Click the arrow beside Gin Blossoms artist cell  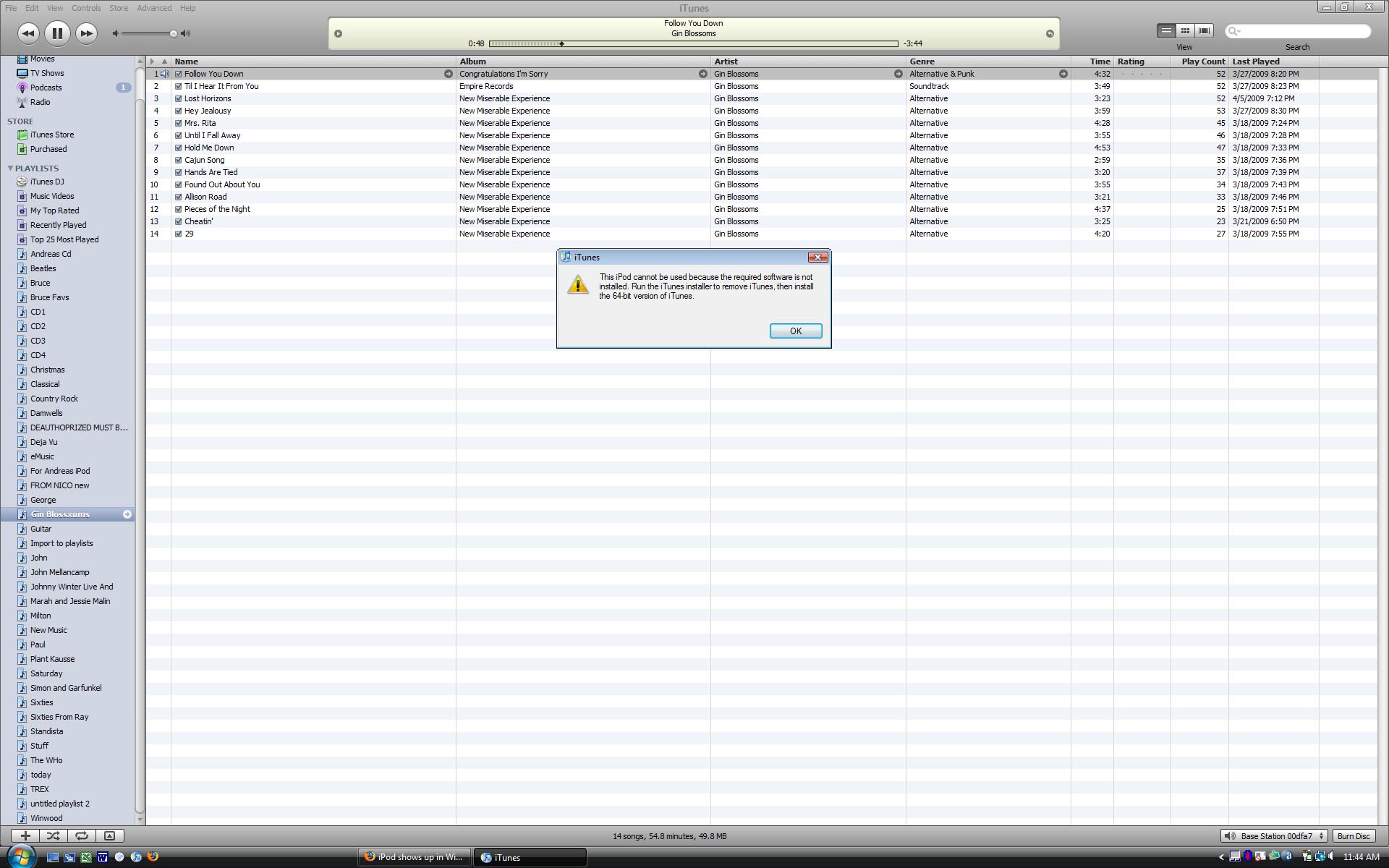tap(898, 74)
